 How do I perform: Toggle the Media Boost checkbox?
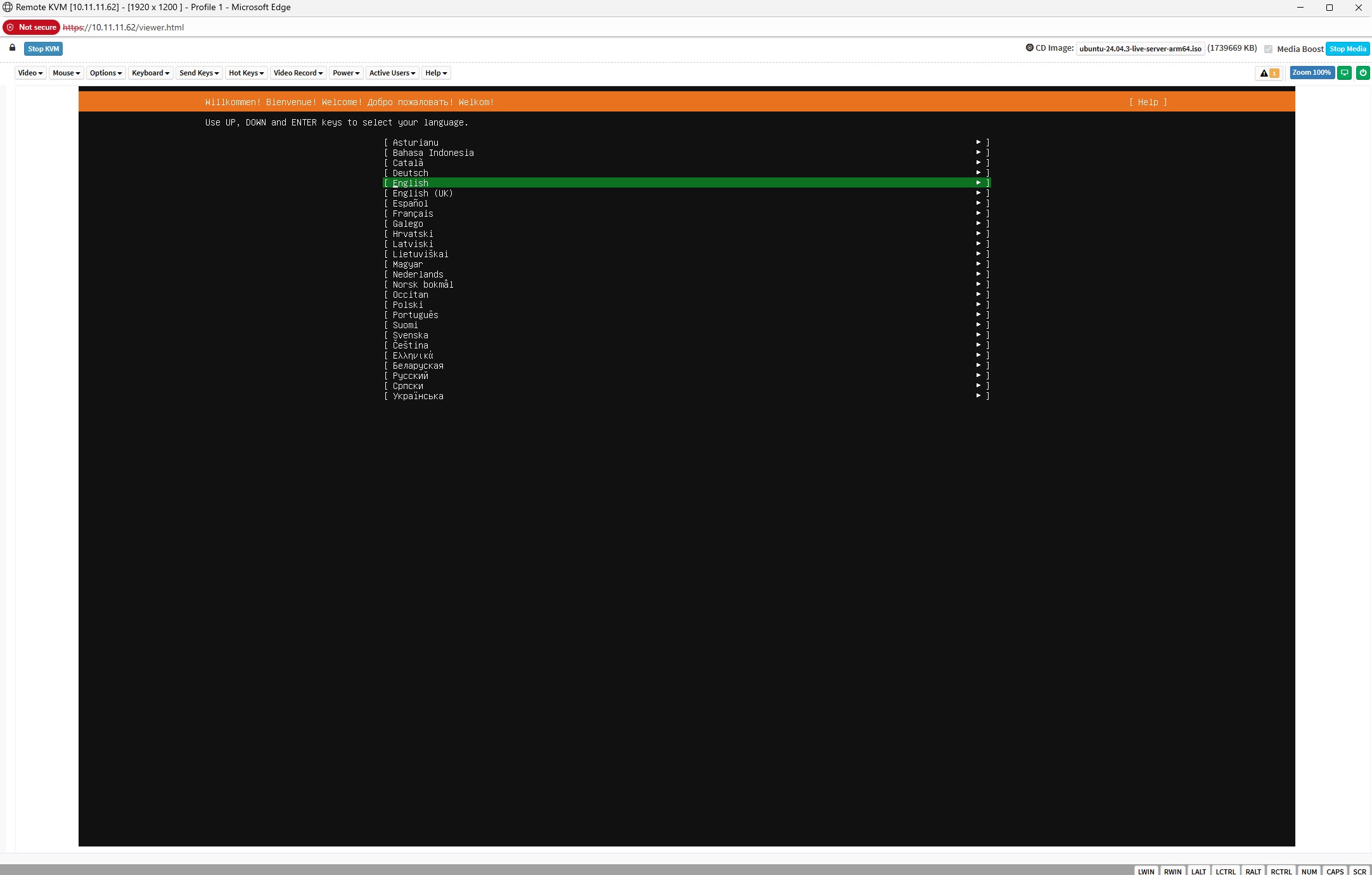pos(1268,49)
